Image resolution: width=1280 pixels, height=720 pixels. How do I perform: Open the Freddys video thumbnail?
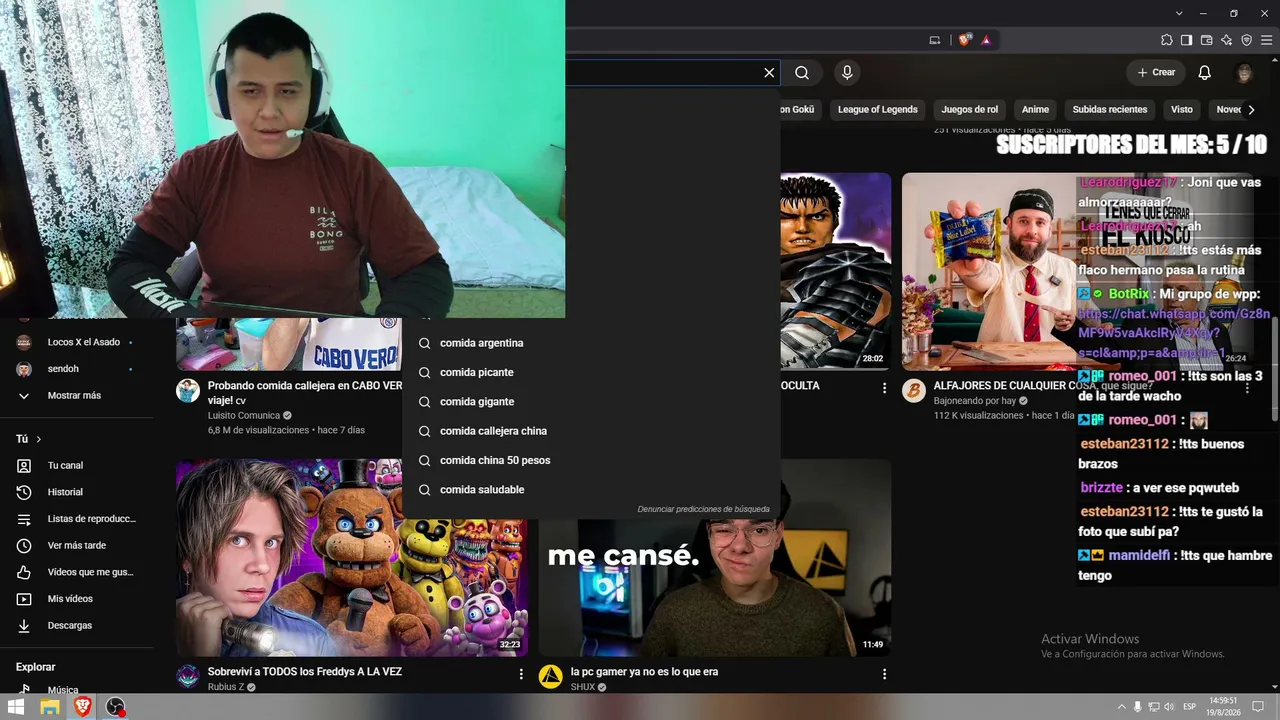tap(352, 558)
